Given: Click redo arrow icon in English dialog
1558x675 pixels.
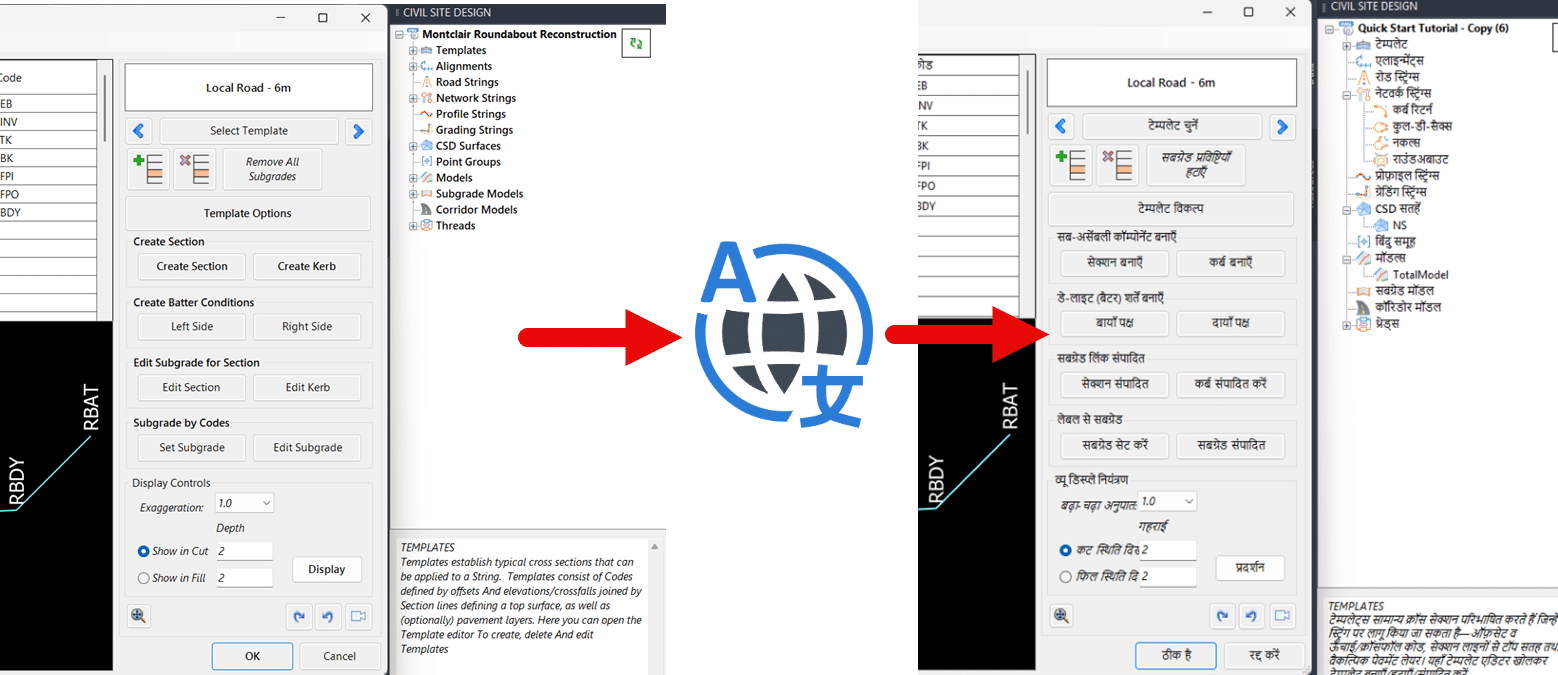Looking at the screenshot, I should coord(298,617).
